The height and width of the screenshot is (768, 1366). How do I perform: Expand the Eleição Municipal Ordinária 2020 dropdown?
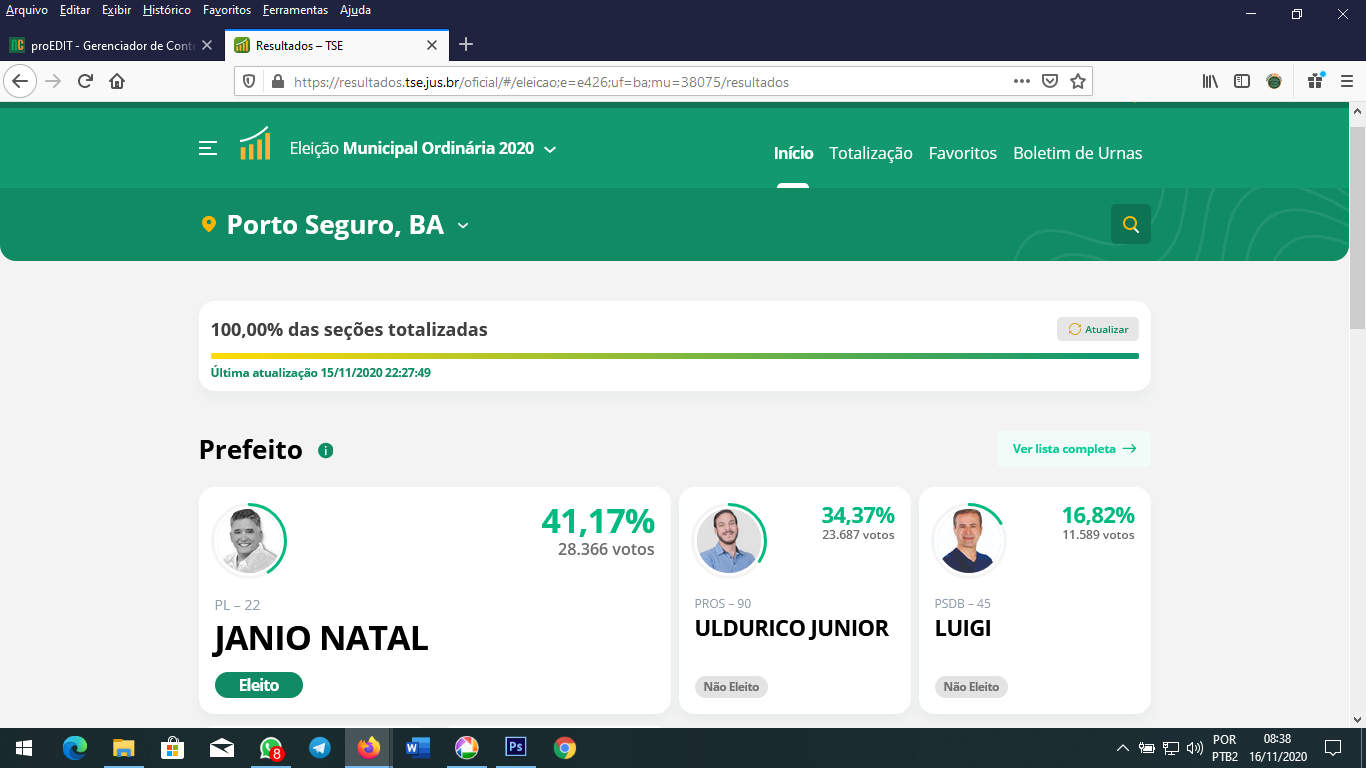[550, 149]
